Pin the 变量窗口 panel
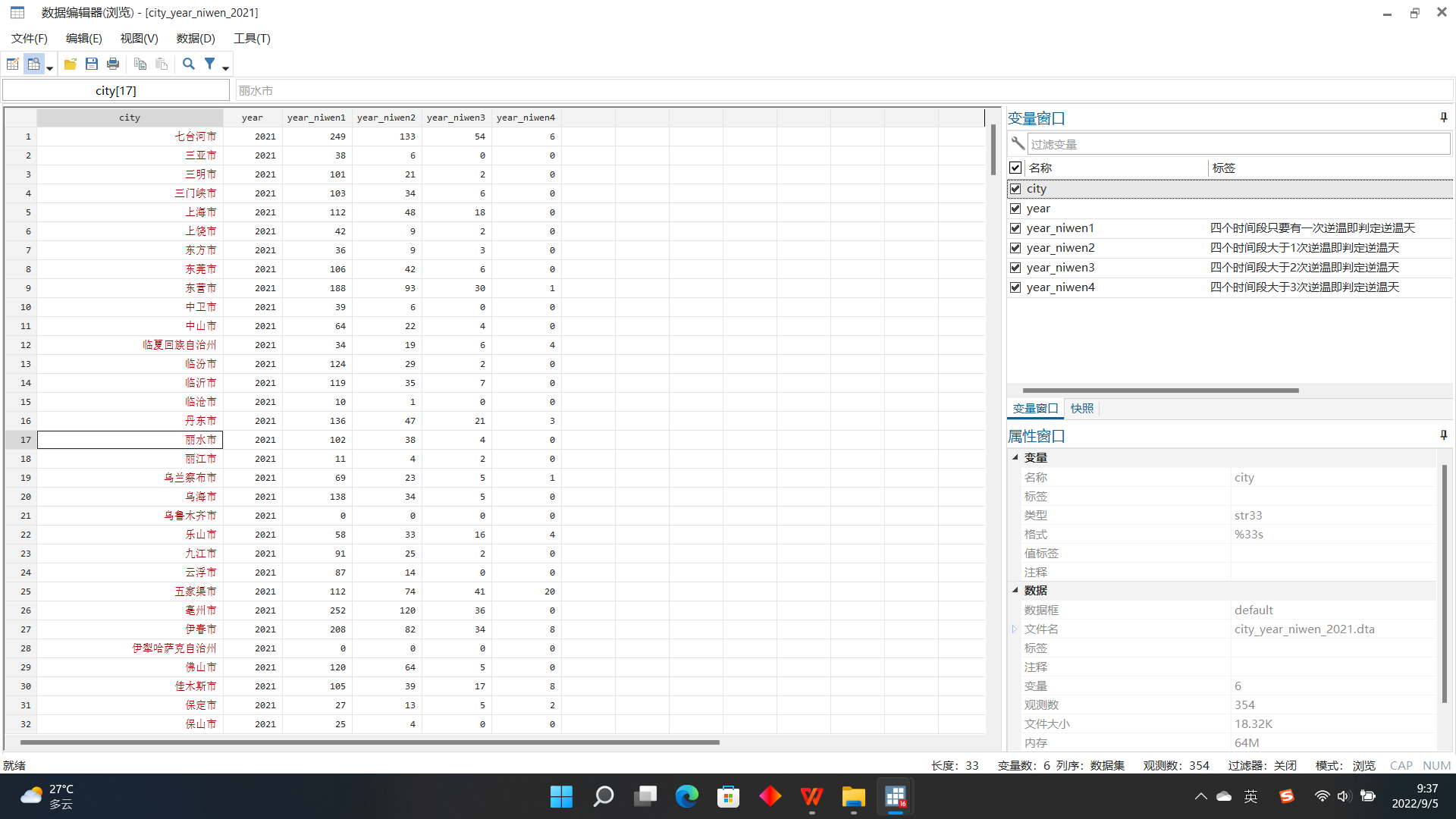This screenshot has width=1456, height=819. pyautogui.click(x=1443, y=118)
